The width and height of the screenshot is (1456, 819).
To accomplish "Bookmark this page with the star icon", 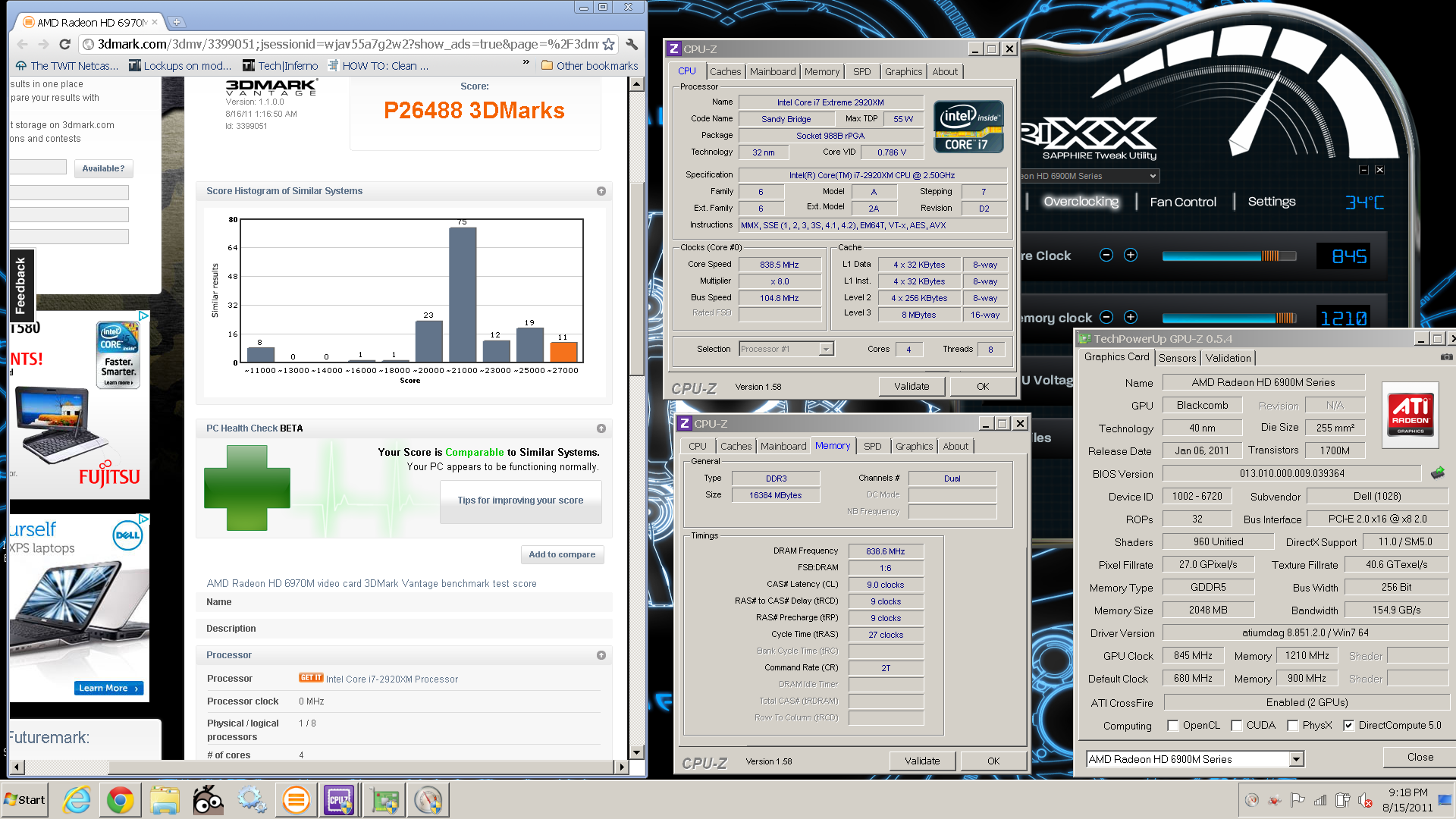I will point(608,45).
